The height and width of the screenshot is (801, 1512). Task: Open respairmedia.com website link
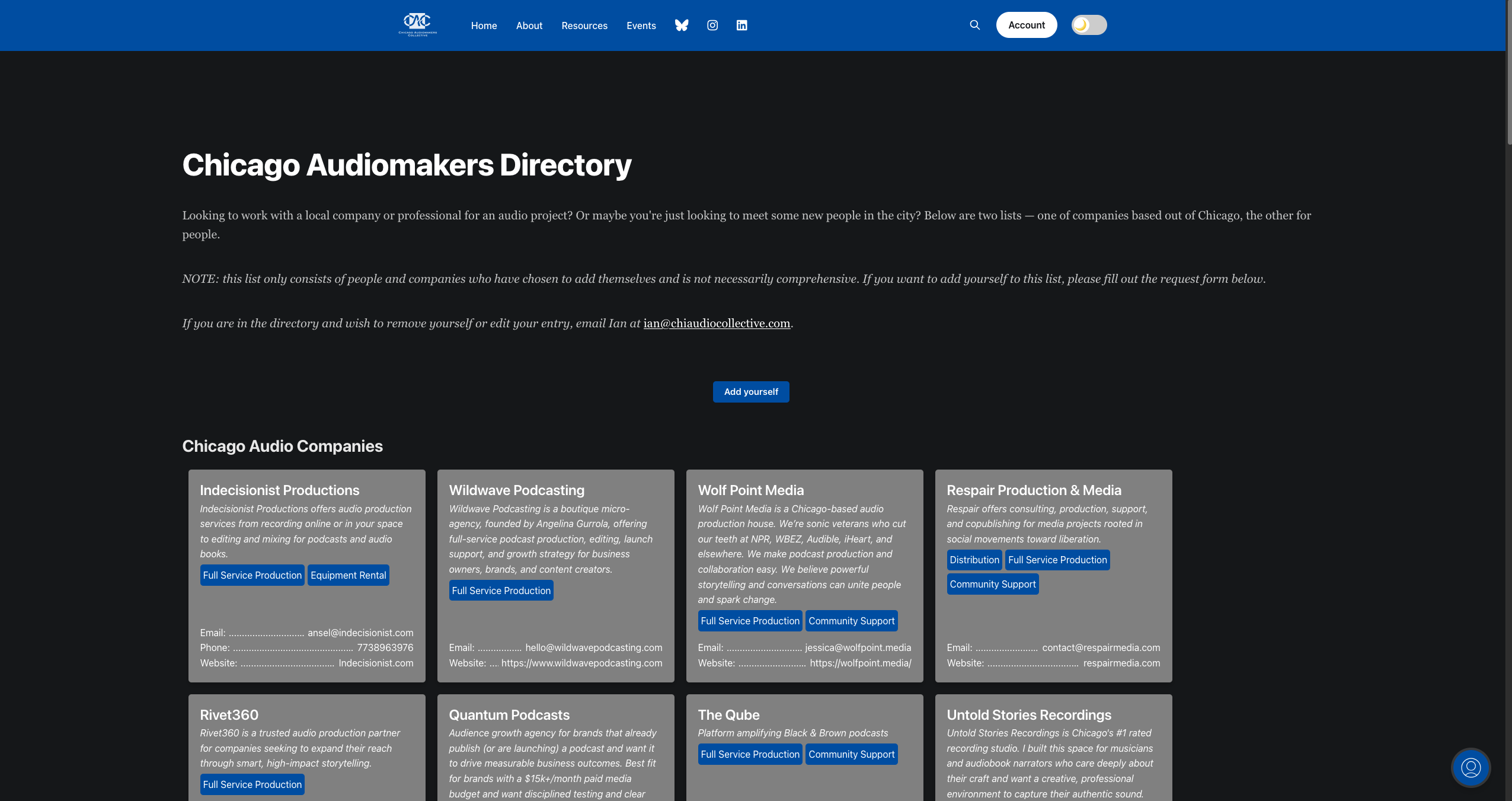[1122, 663]
